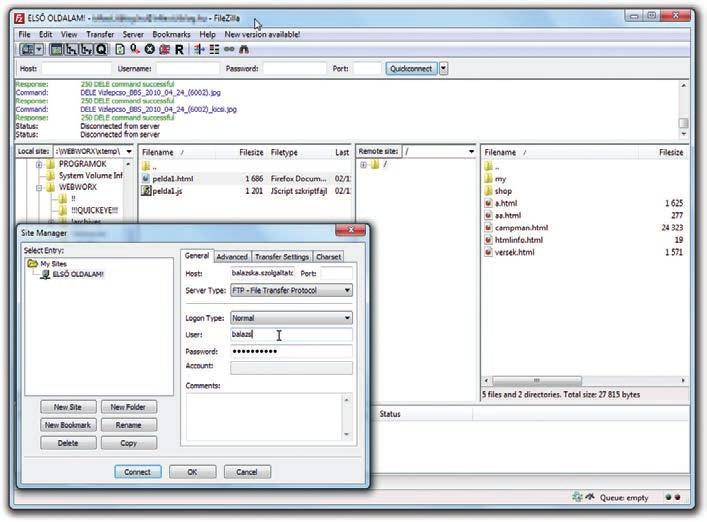The image size is (707, 522).
Task: Click the My Sites folder entry
Action: pyautogui.click(x=53, y=264)
